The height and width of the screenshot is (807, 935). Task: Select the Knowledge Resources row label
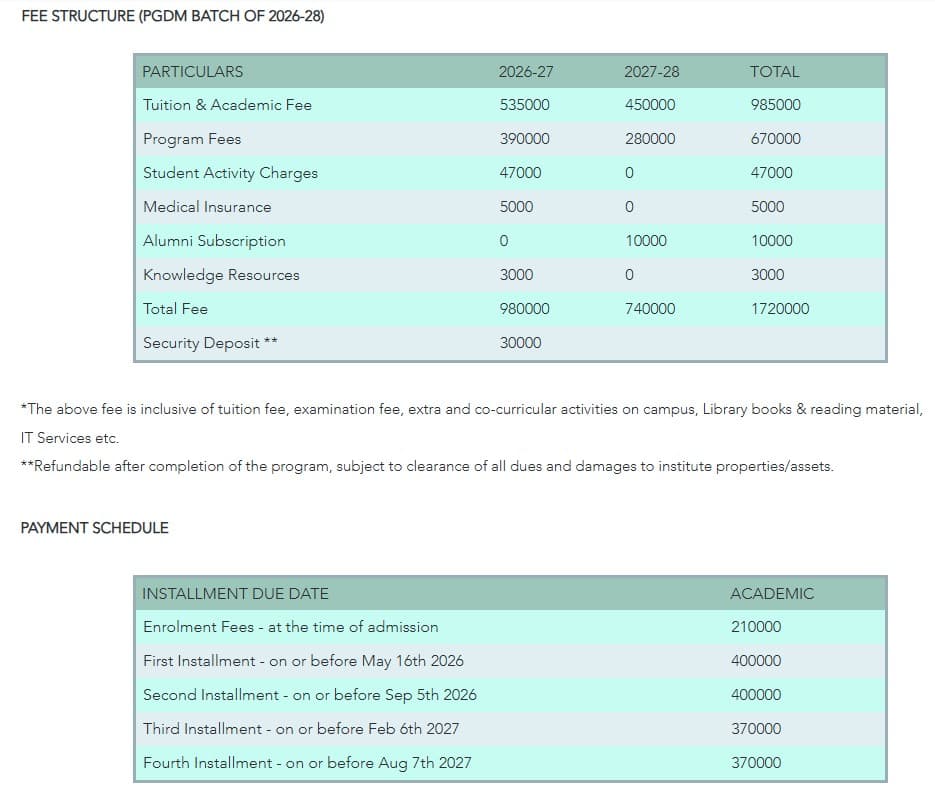coord(221,275)
